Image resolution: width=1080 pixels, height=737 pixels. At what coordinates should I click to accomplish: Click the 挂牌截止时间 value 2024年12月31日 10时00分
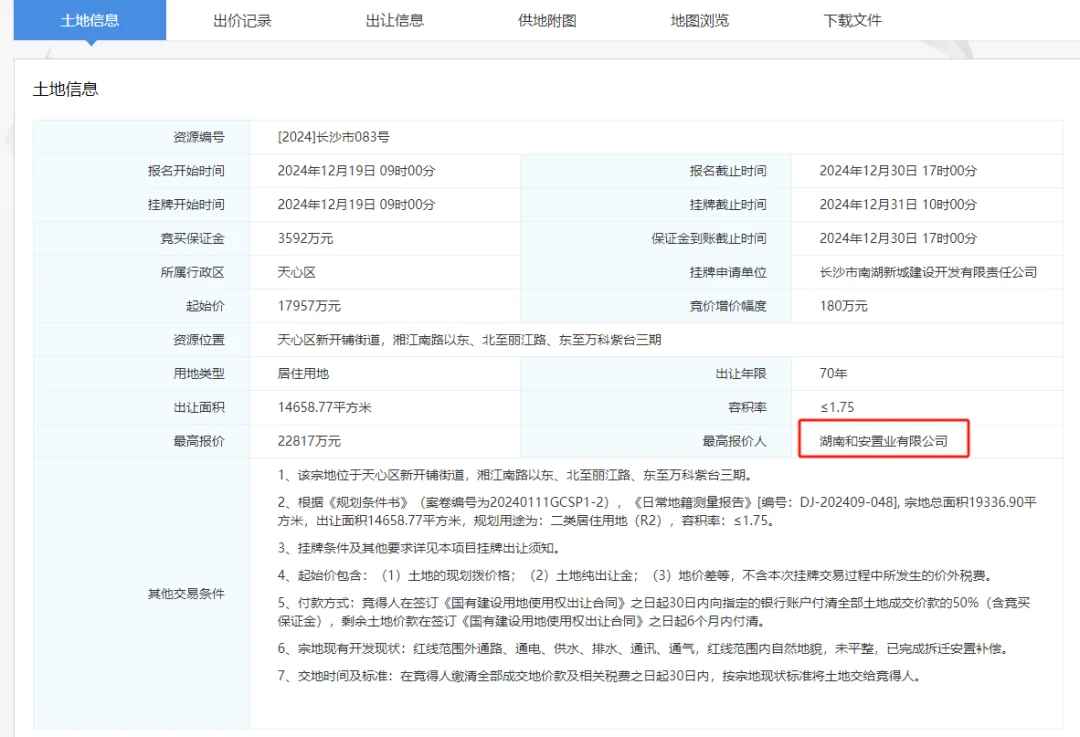coord(898,205)
